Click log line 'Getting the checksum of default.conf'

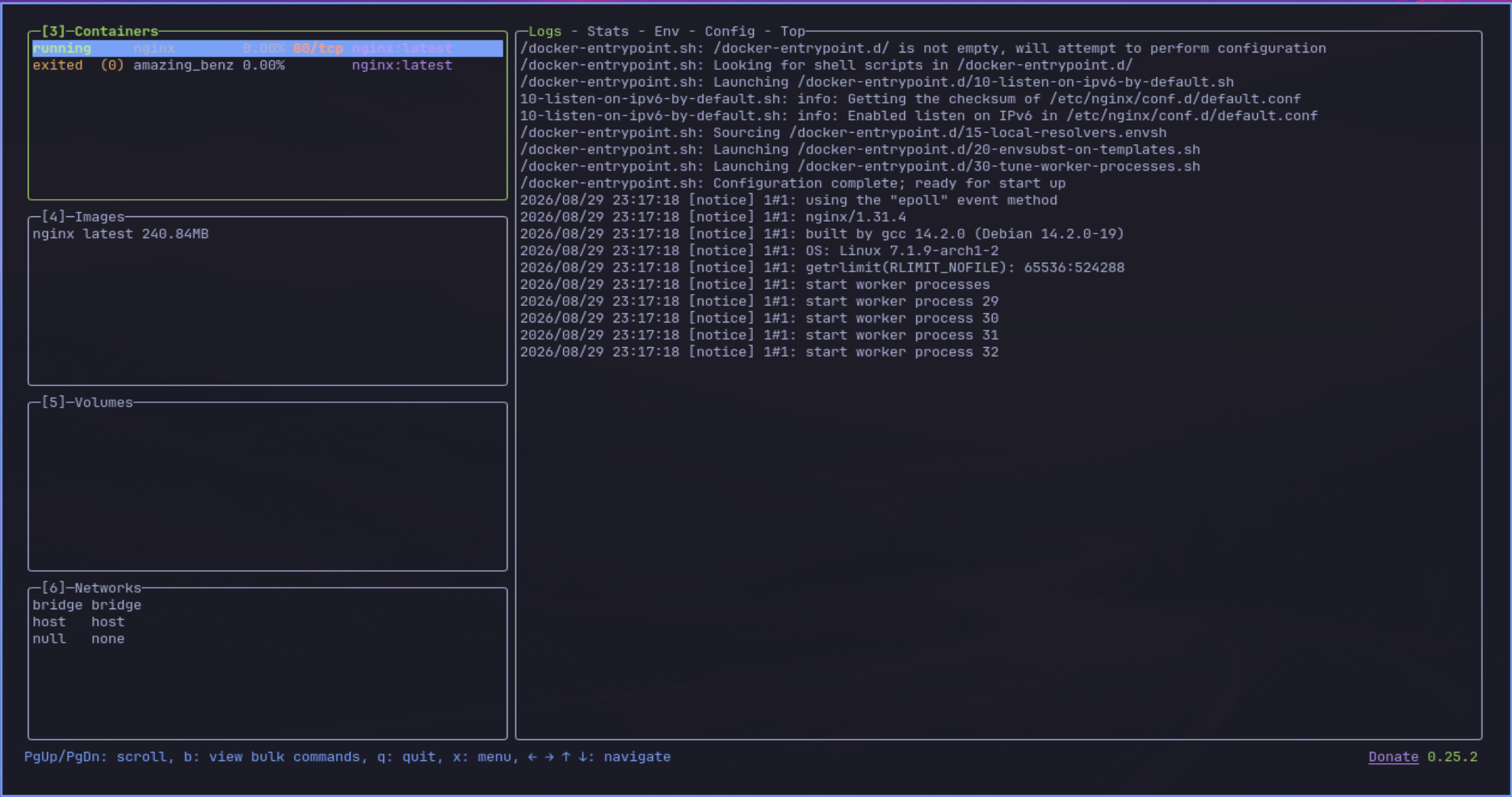(910, 99)
